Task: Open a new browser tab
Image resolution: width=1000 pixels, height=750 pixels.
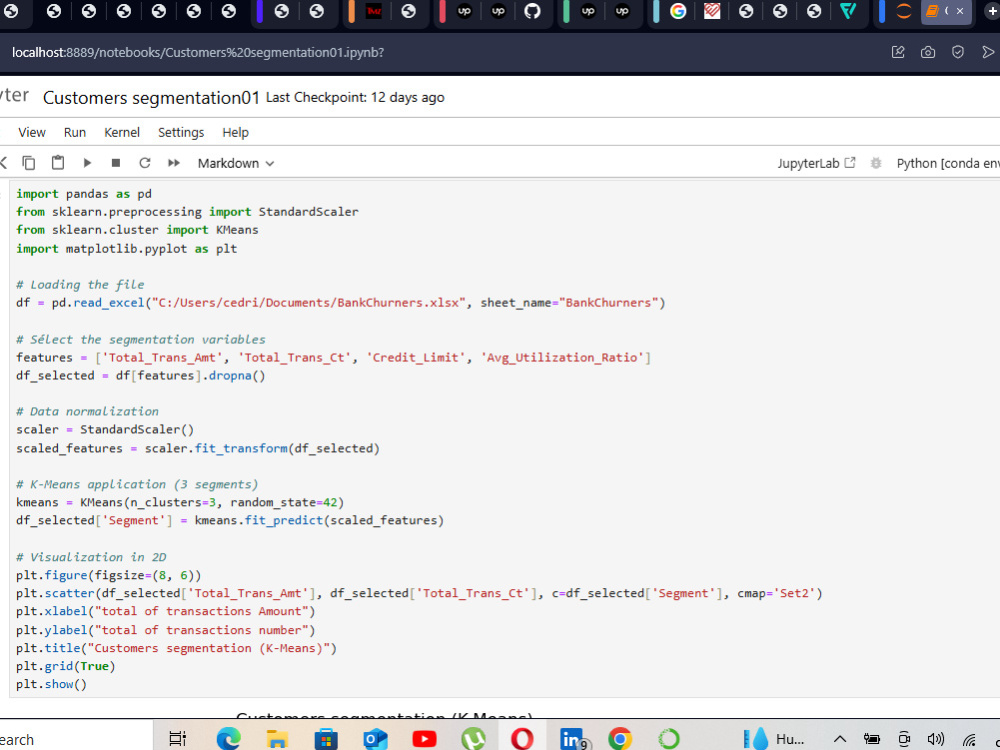Action: (992, 11)
